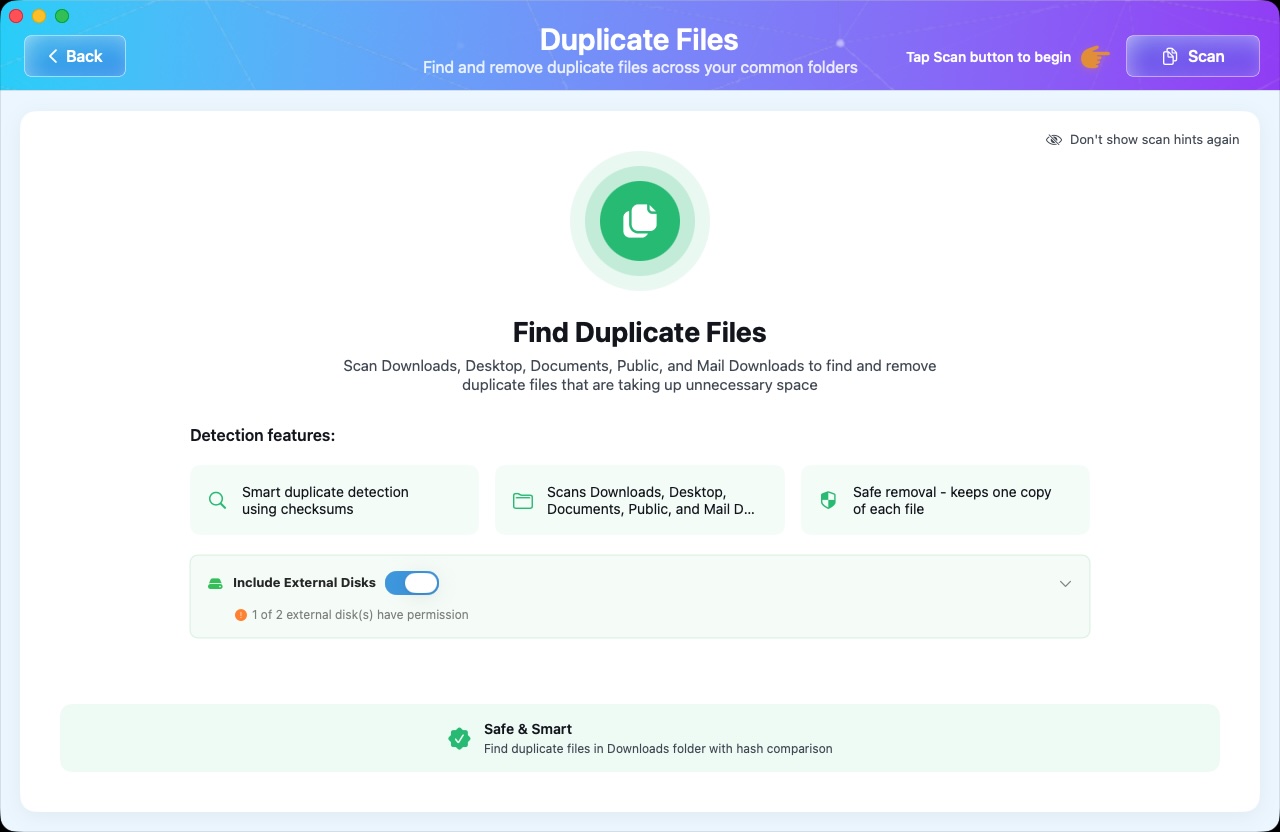Toggle Don't show scan hints again
The height and width of the screenshot is (832, 1280).
click(1143, 139)
